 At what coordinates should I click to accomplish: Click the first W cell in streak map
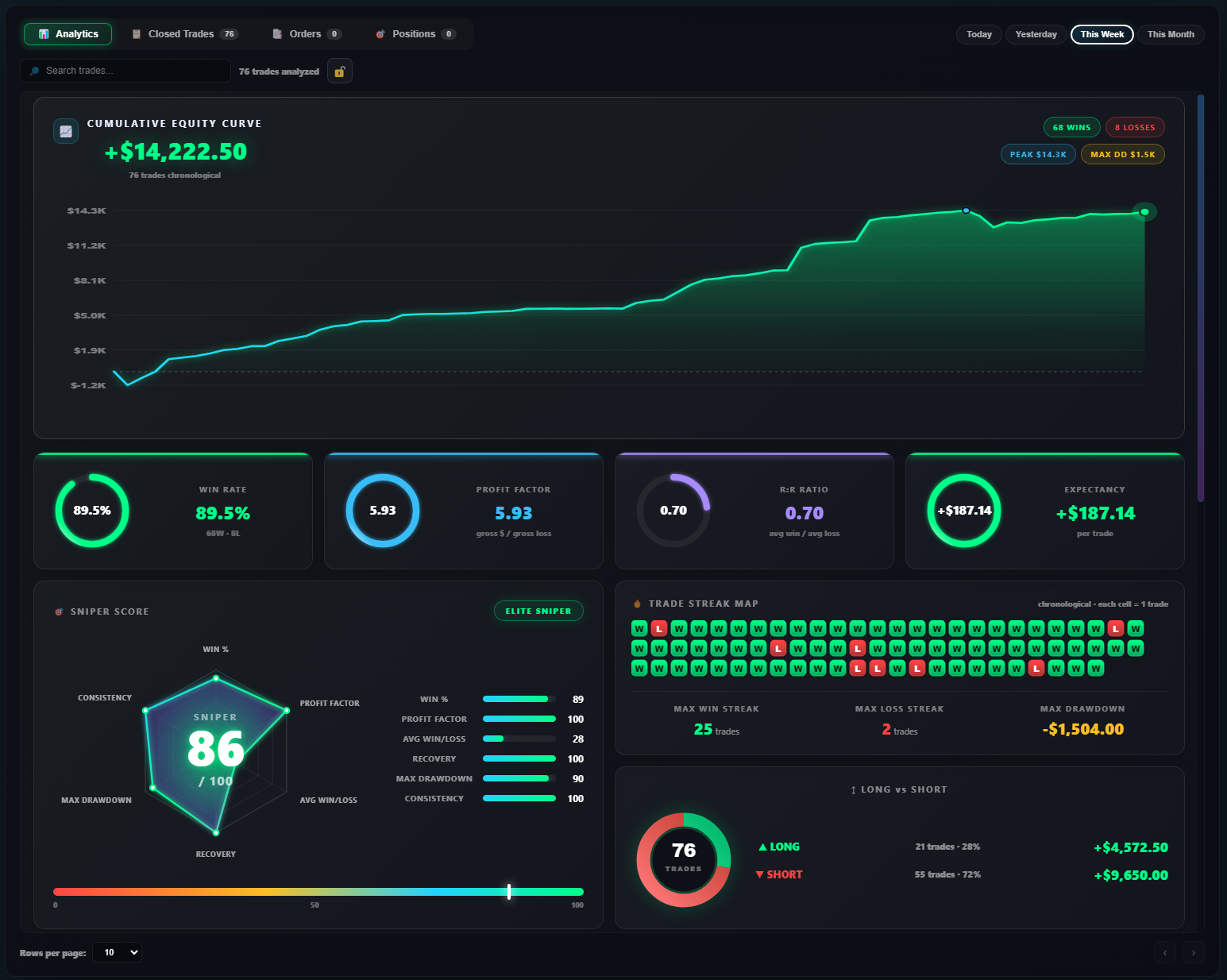(x=639, y=629)
